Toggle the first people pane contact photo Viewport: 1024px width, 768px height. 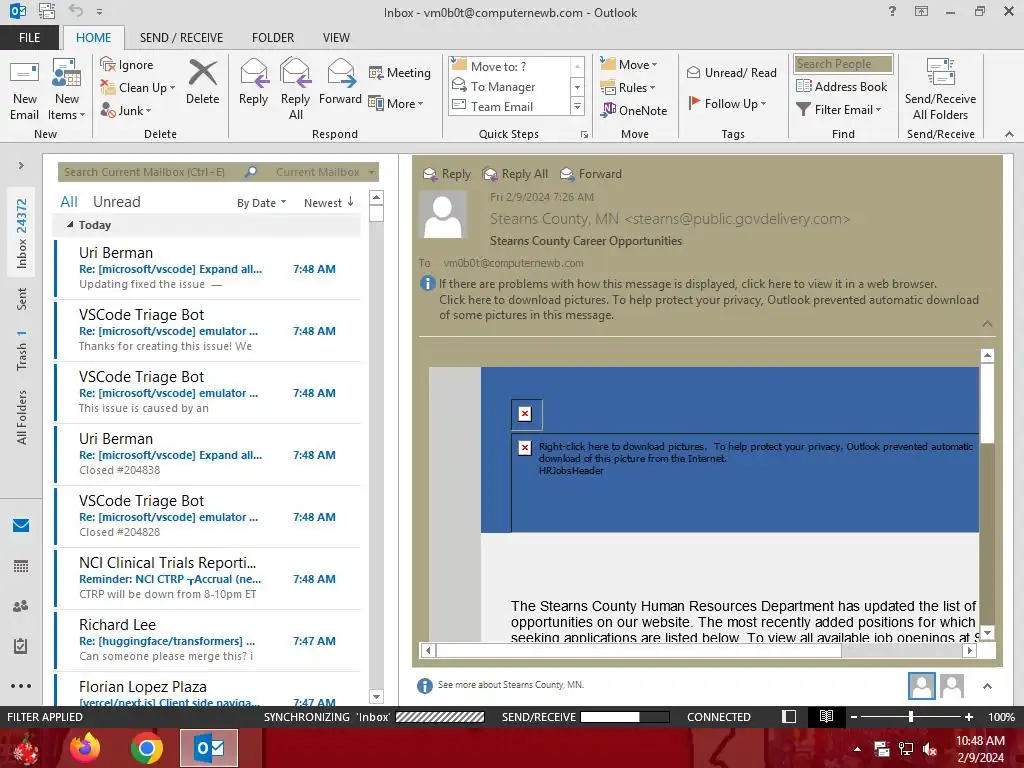[921, 686]
